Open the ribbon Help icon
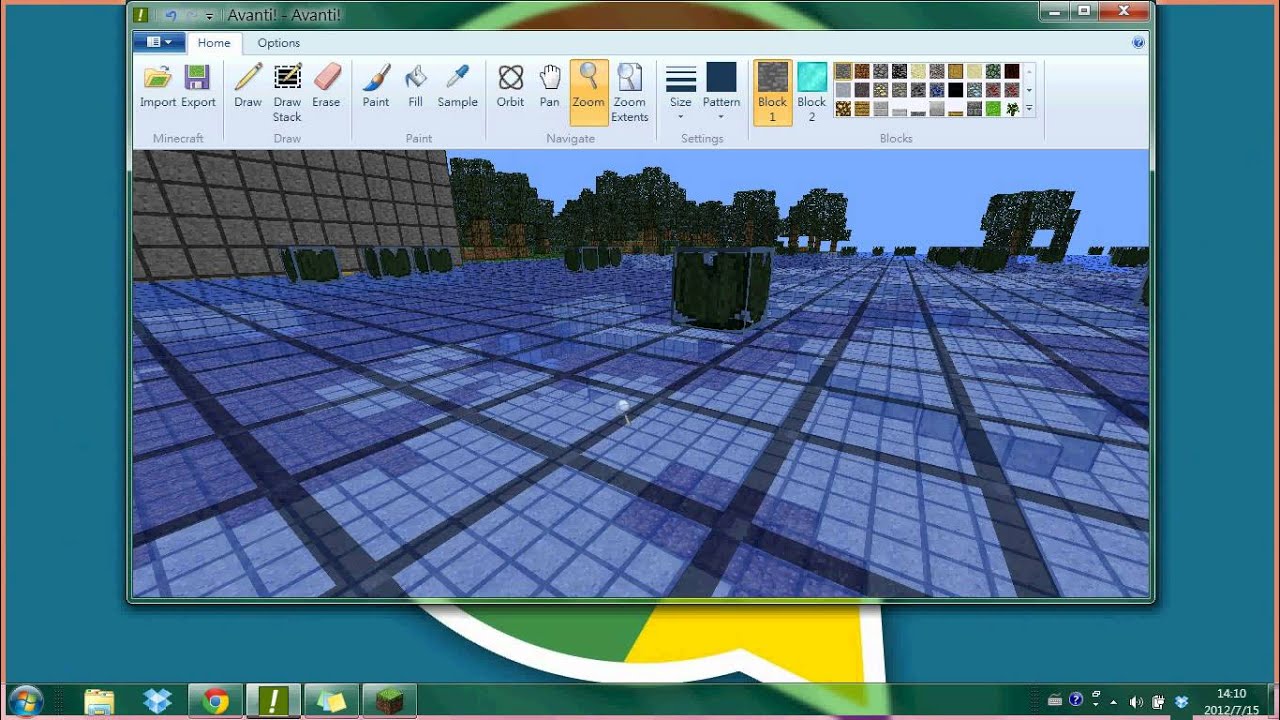 (x=1138, y=43)
